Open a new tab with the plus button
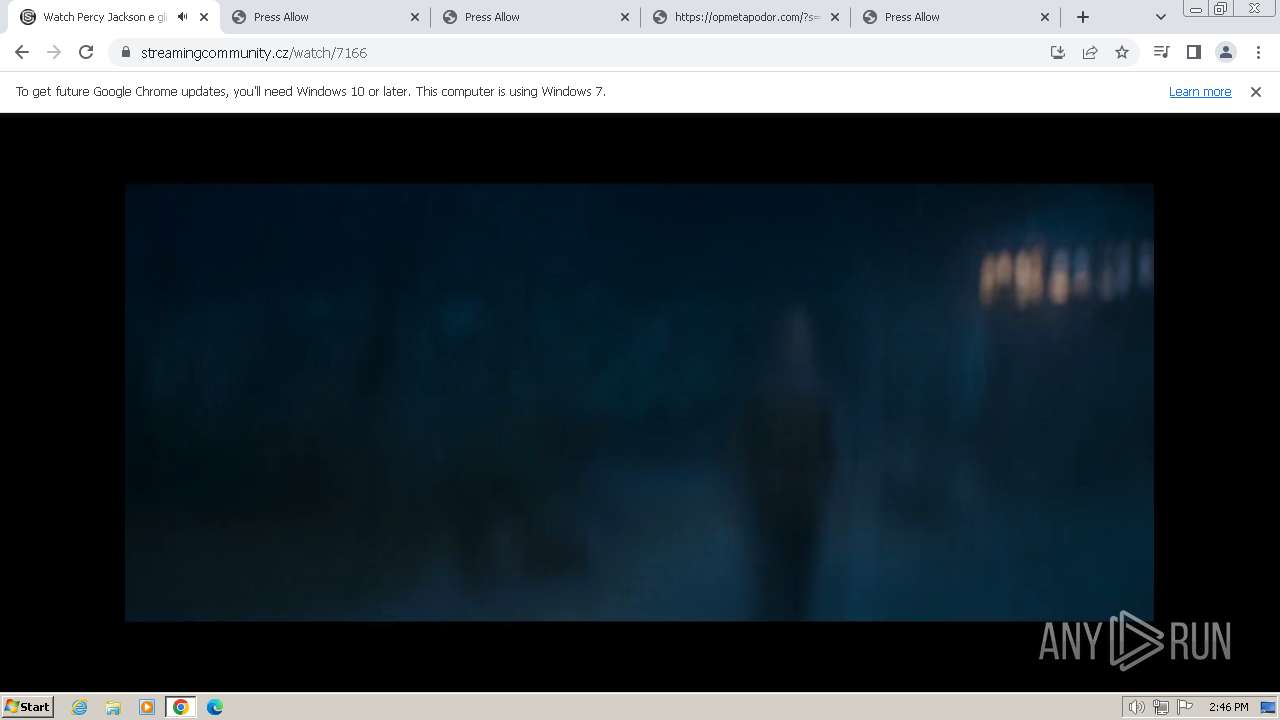Screen dimensions: 1280x720 pos(1083,17)
